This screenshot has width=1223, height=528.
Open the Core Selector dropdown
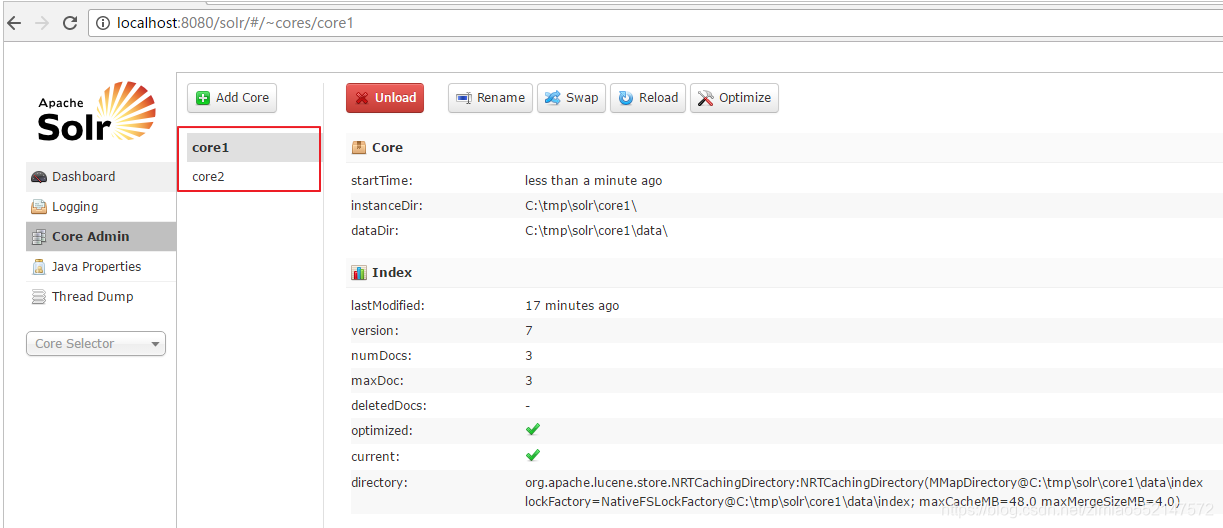pos(96,343)
